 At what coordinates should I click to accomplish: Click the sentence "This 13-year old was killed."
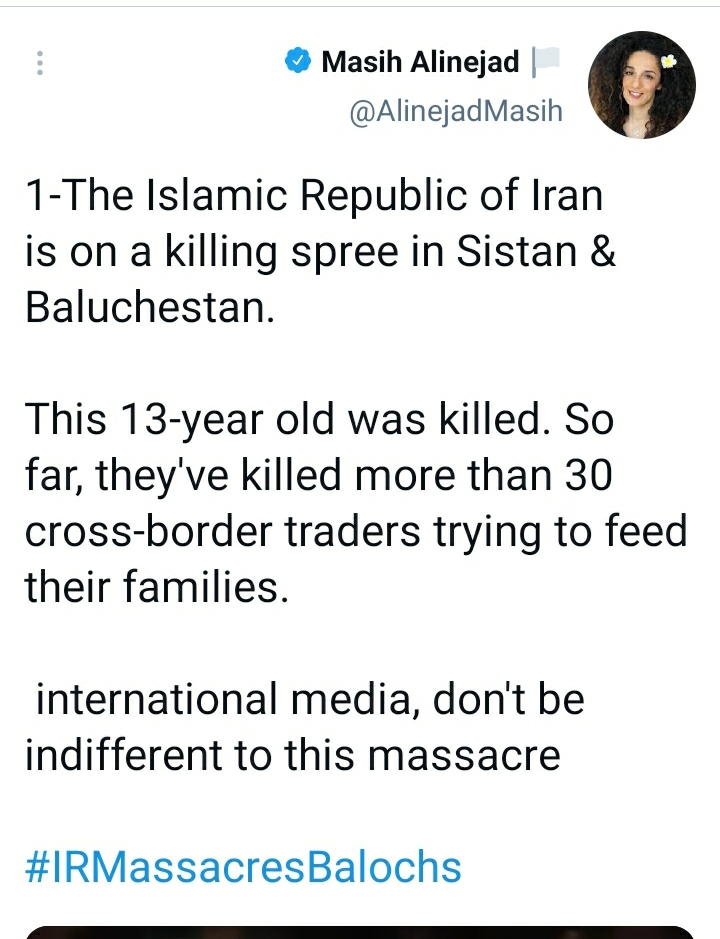point(289,420)
